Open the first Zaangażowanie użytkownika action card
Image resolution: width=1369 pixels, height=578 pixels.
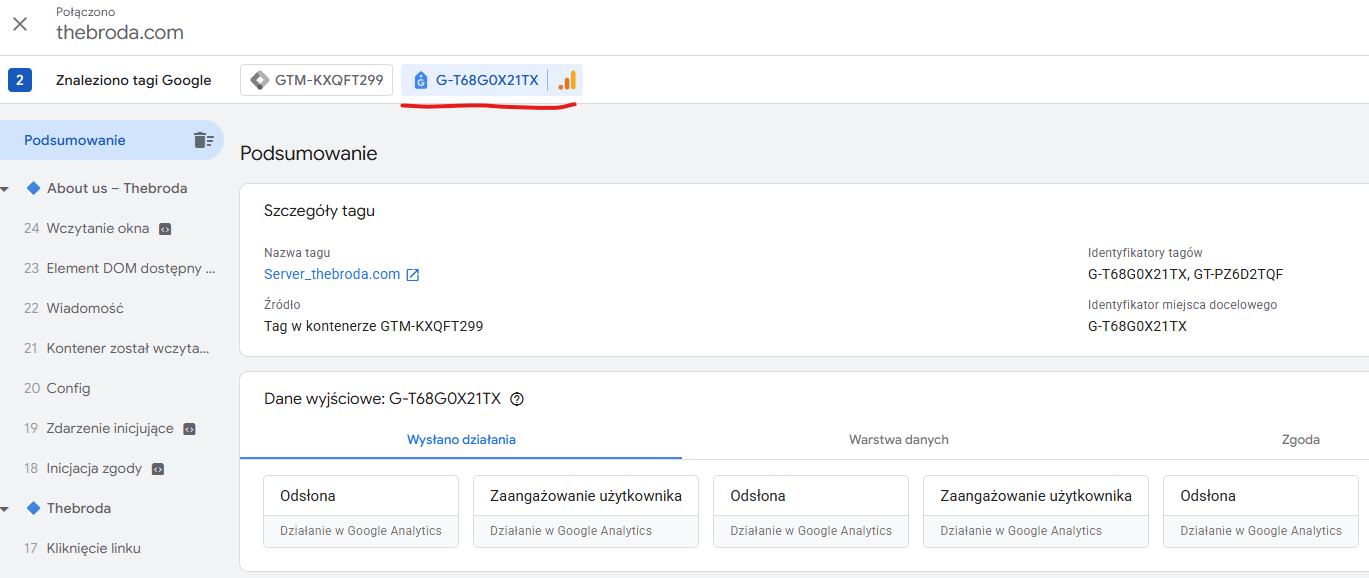coord(586,512)
